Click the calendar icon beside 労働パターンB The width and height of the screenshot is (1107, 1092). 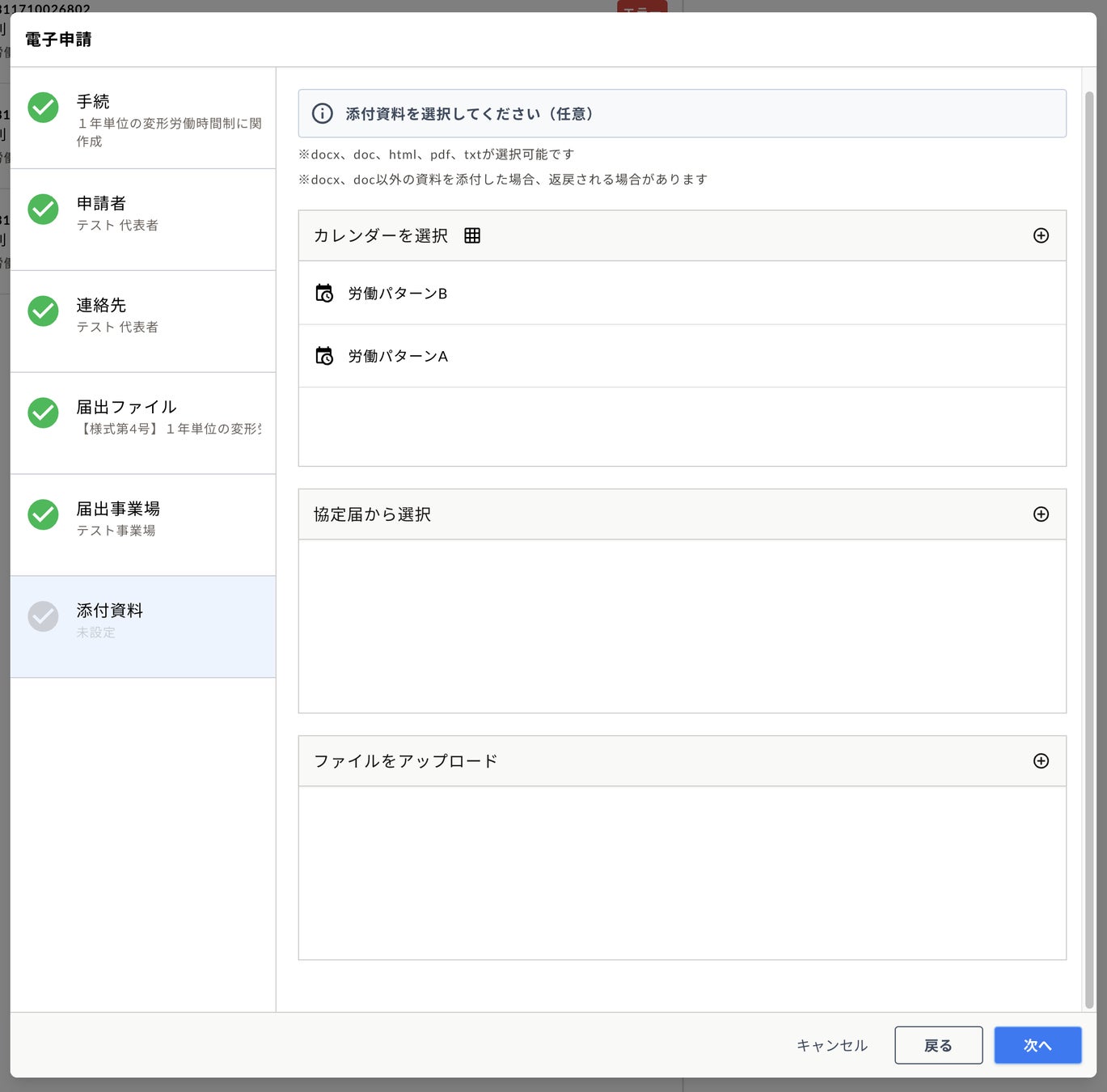324,293
